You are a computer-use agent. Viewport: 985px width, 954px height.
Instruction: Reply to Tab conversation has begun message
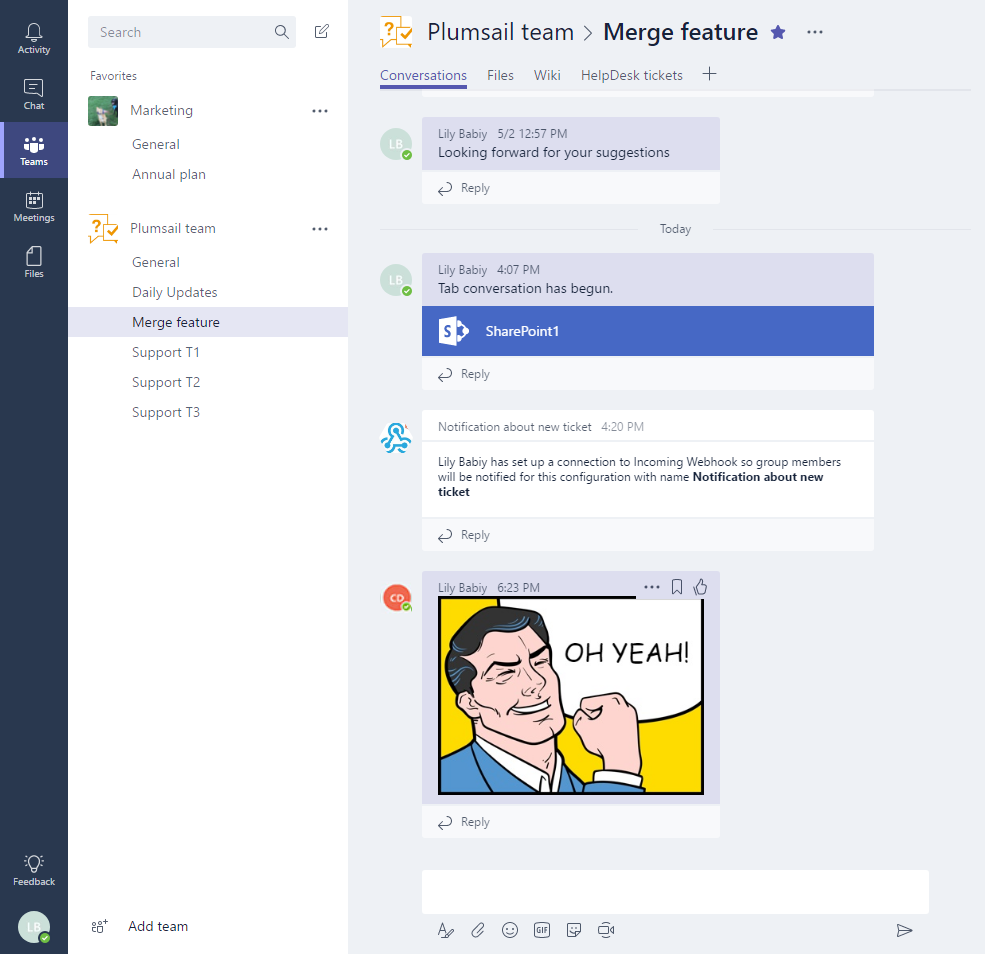click(x=464, y=374)
